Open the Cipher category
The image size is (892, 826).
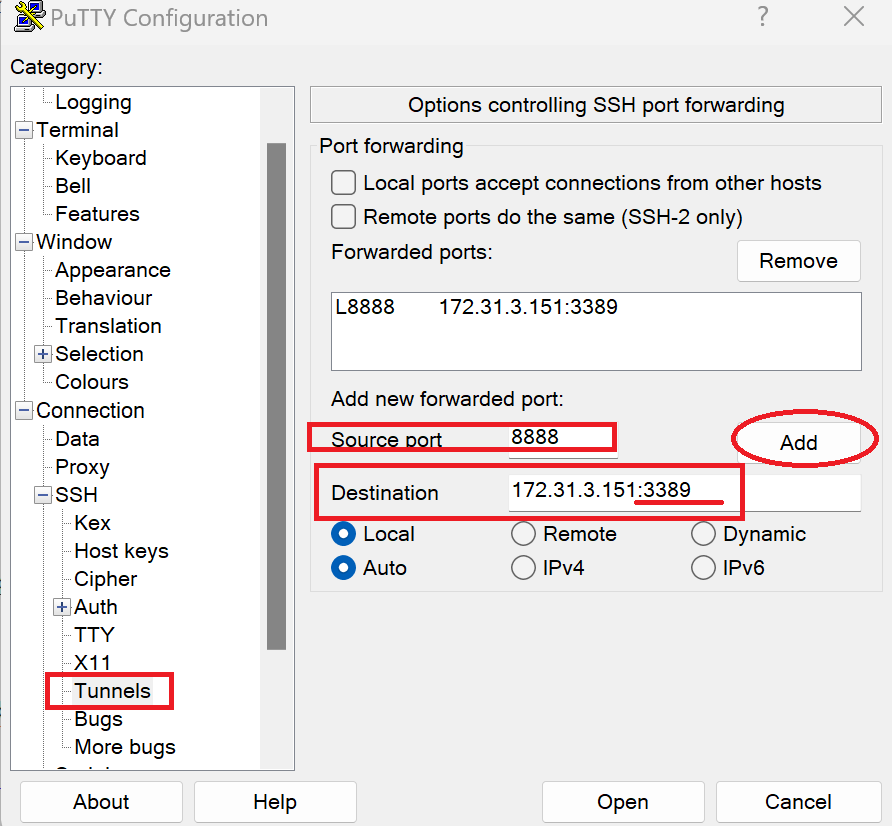coord(105,579)
